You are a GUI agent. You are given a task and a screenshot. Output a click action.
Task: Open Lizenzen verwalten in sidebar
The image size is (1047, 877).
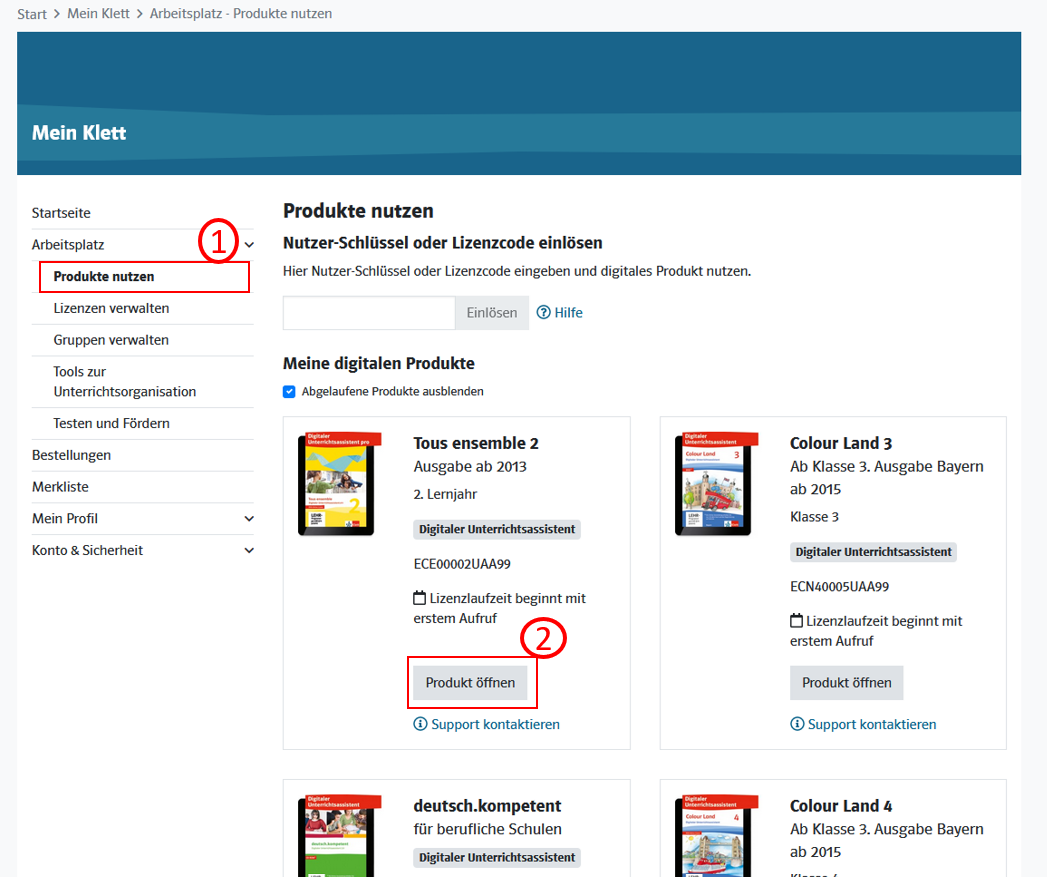click(x=111, y=308)
